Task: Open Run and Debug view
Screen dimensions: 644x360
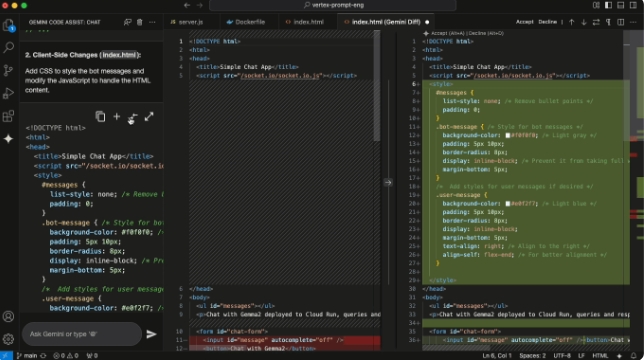Action: pyautogui.click(x=8, y=93)
